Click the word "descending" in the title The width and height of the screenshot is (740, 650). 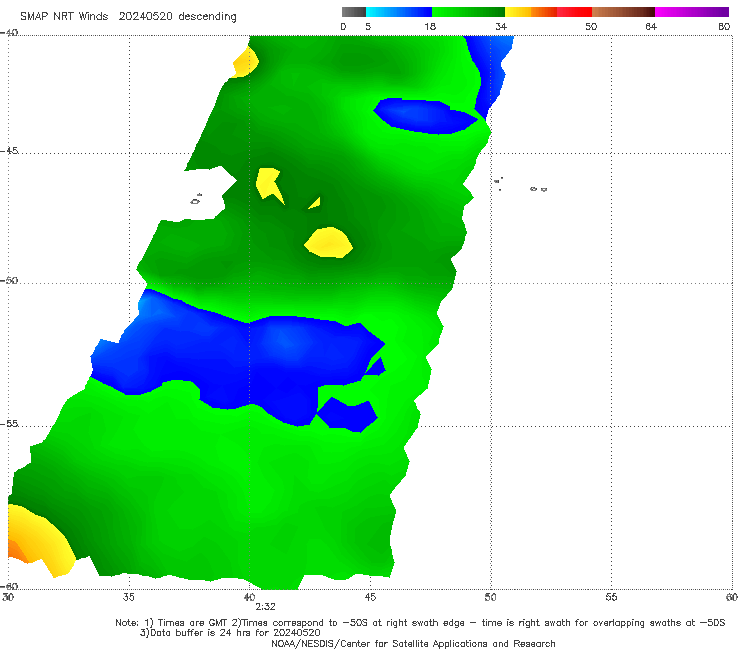207,17
